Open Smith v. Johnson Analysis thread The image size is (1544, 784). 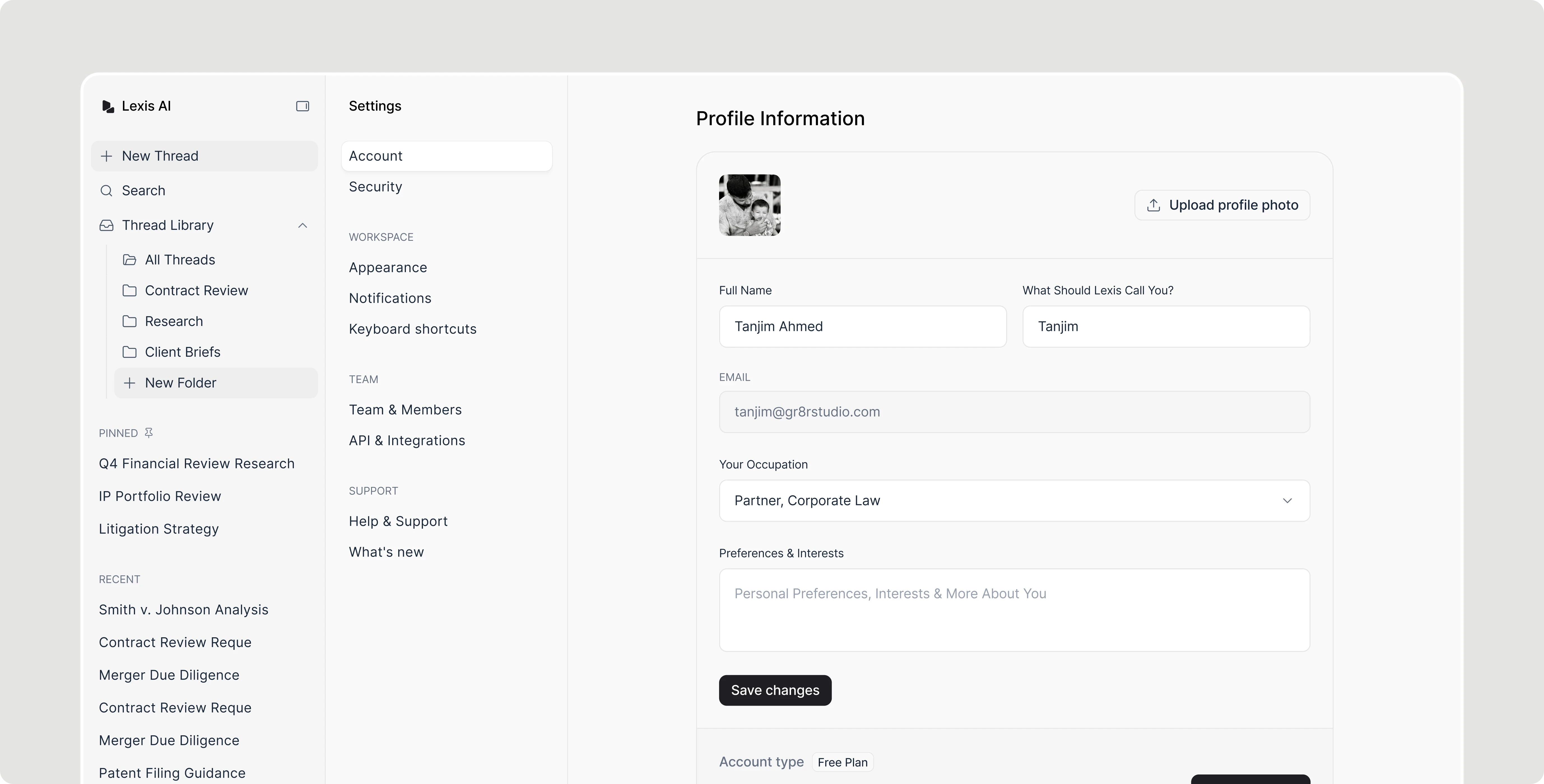point(183,610)
